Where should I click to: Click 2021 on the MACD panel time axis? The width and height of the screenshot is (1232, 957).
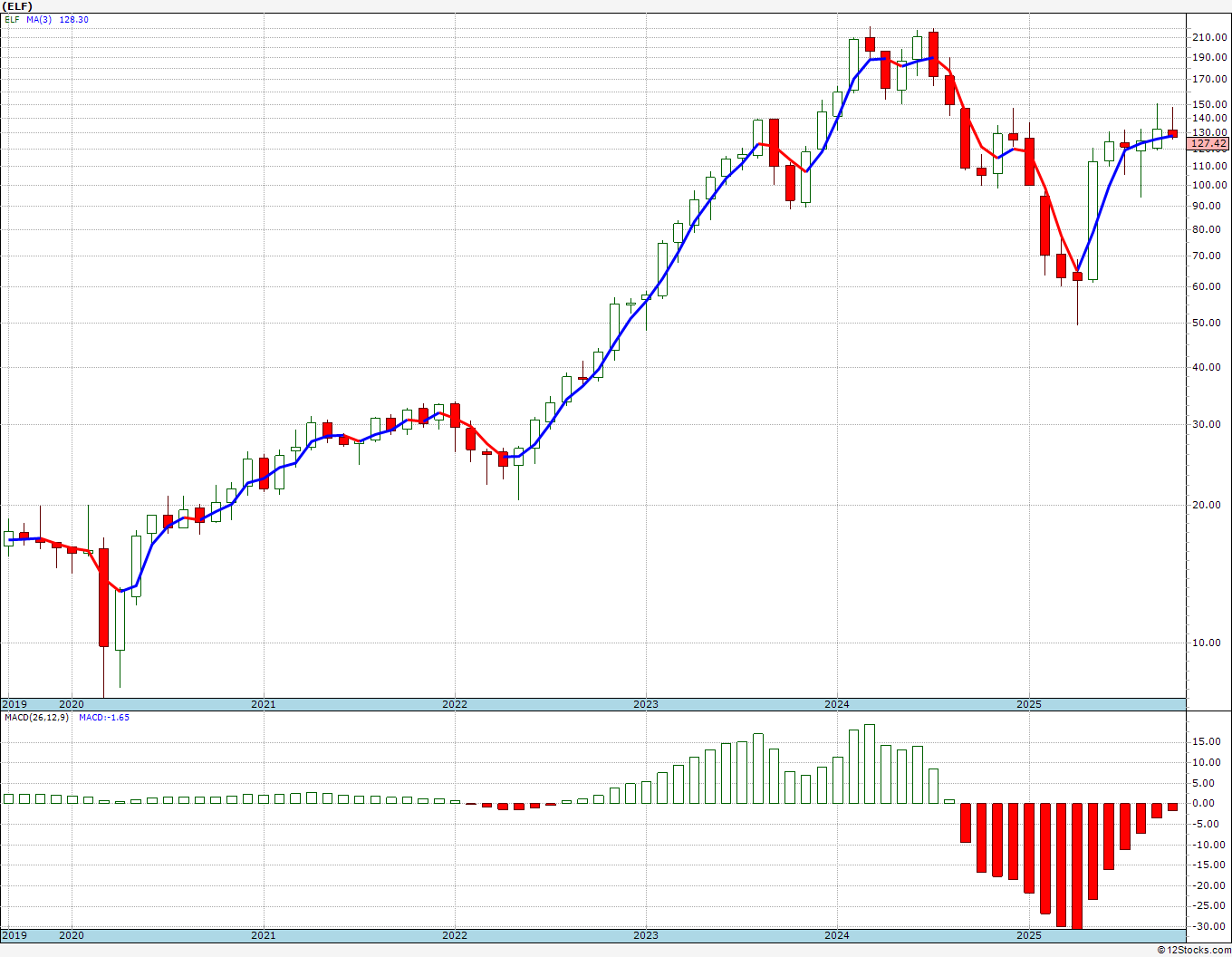coord(263,935)
